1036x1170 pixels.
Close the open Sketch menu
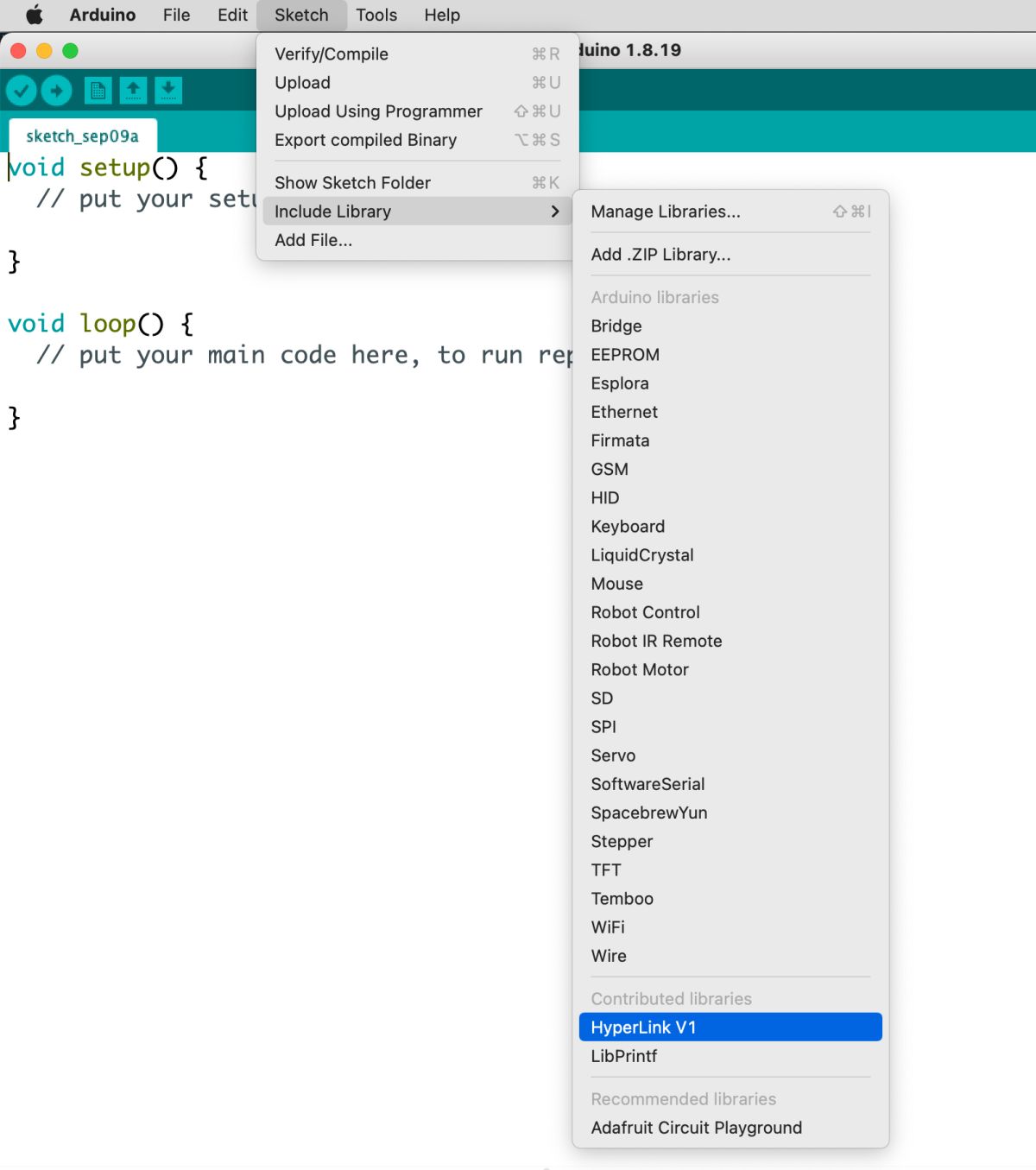click(301, 15)
